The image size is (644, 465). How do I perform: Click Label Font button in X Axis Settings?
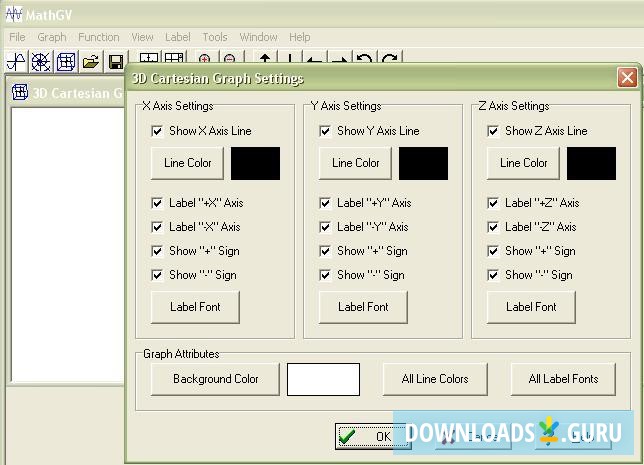pos(195,307)
